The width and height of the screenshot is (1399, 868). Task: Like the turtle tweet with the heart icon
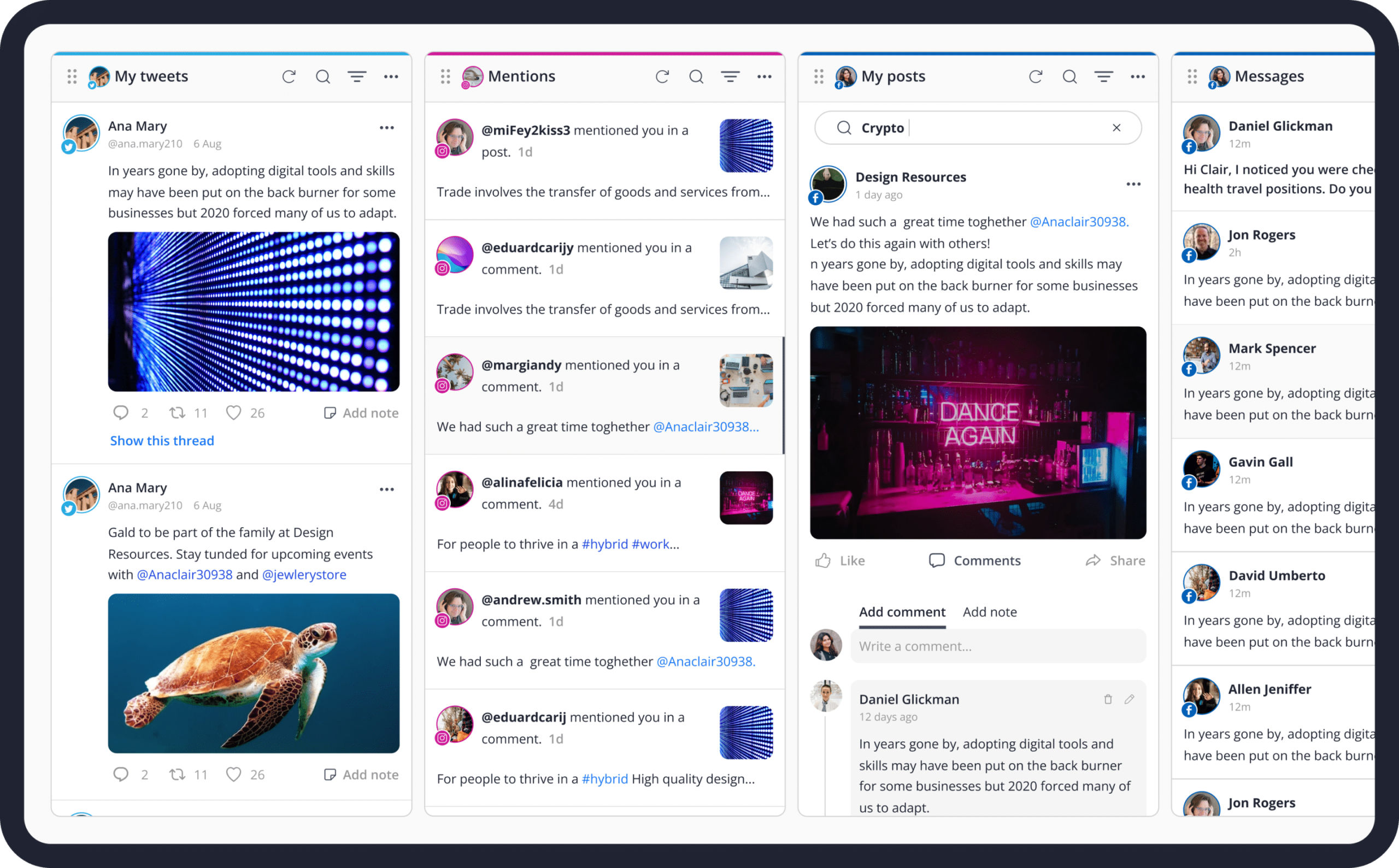[234, 774]
